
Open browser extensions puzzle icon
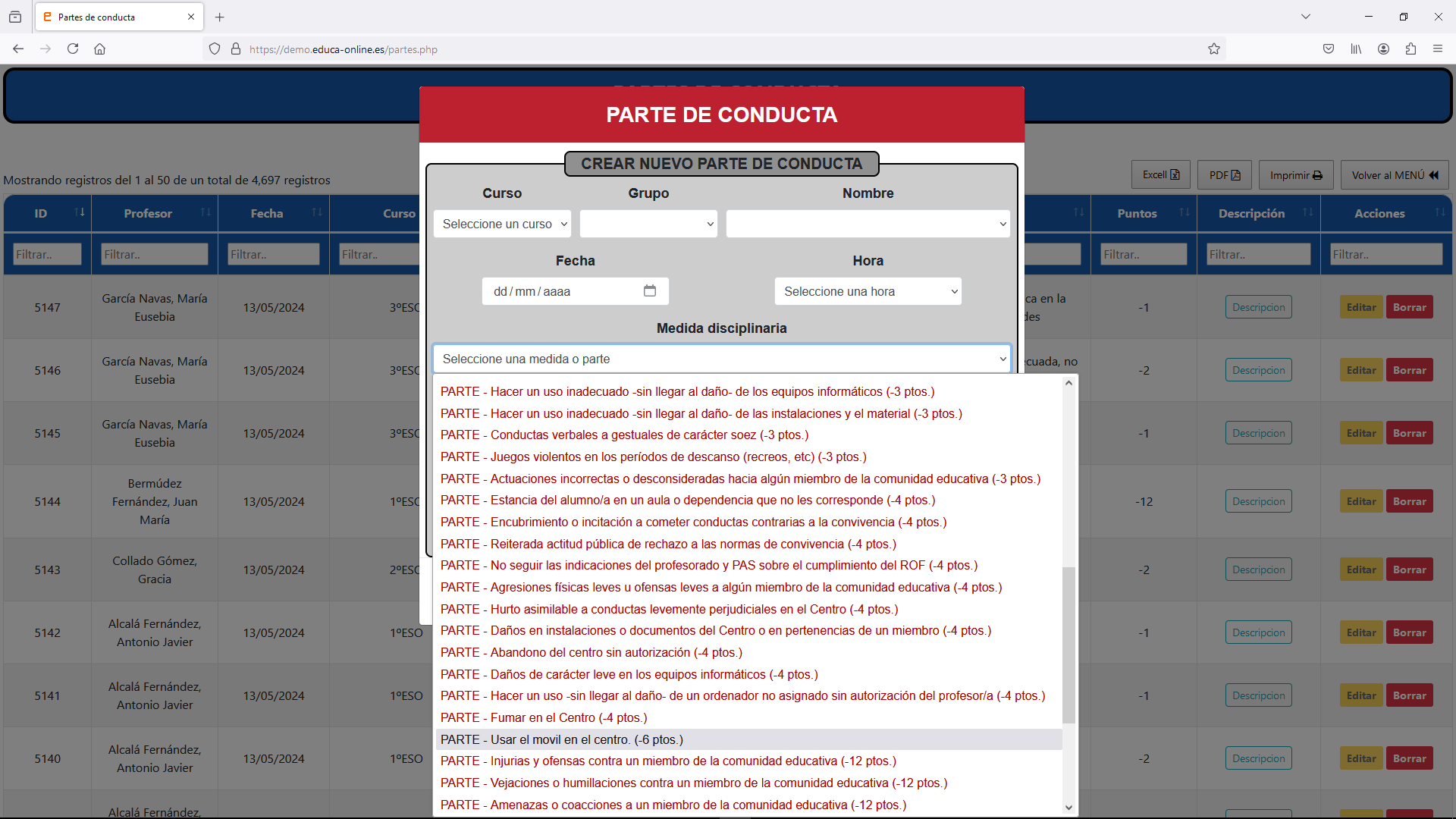coord(1410,49)
